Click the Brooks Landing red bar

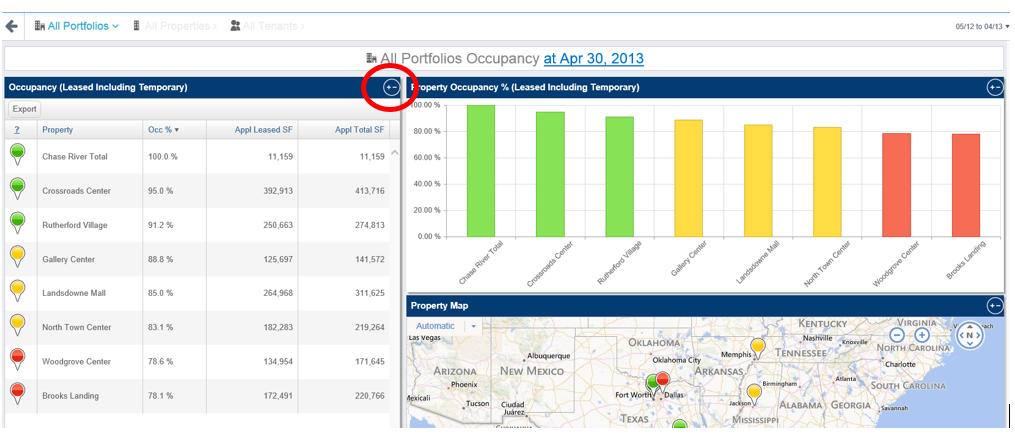pyautogui.click(x=966, y=185)
